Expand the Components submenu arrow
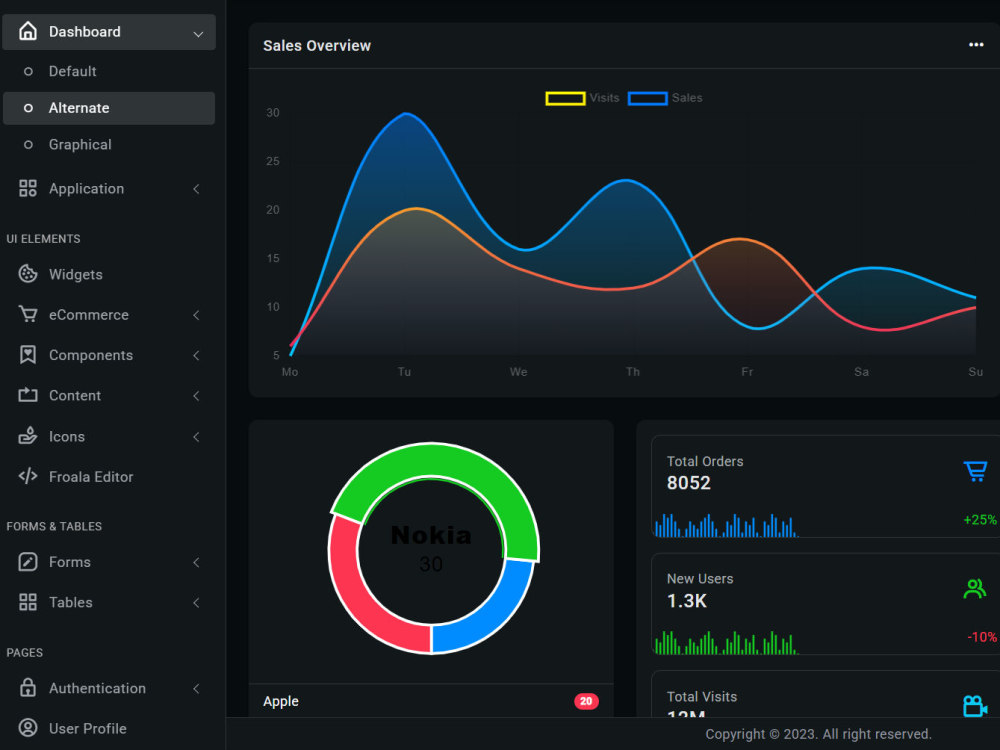1000x750 pixels. [196, 355]
